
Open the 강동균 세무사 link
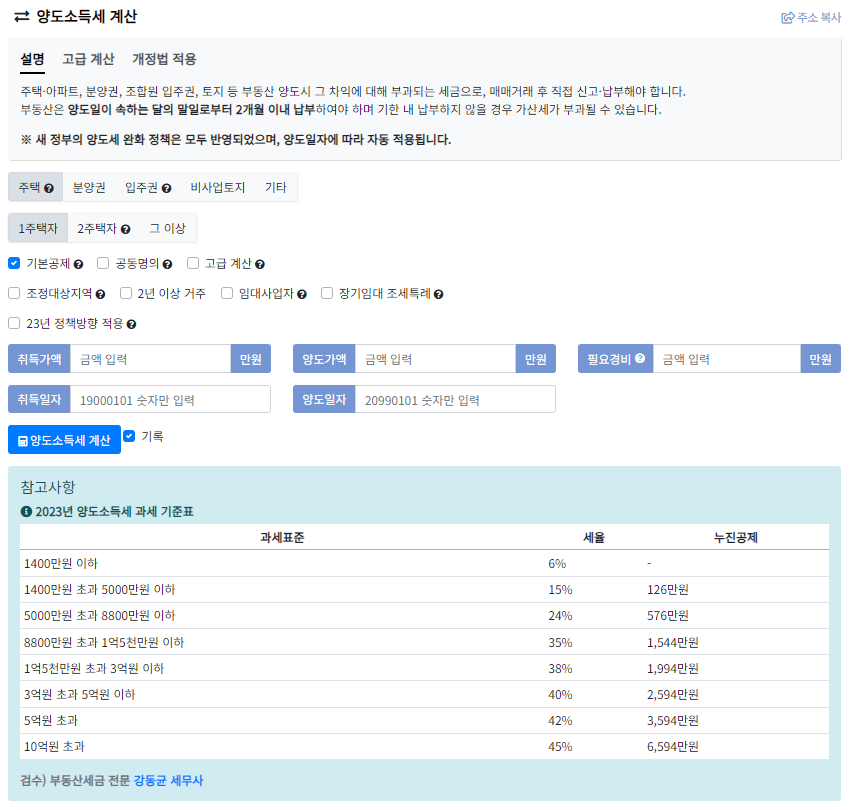(x=168, y=781)
